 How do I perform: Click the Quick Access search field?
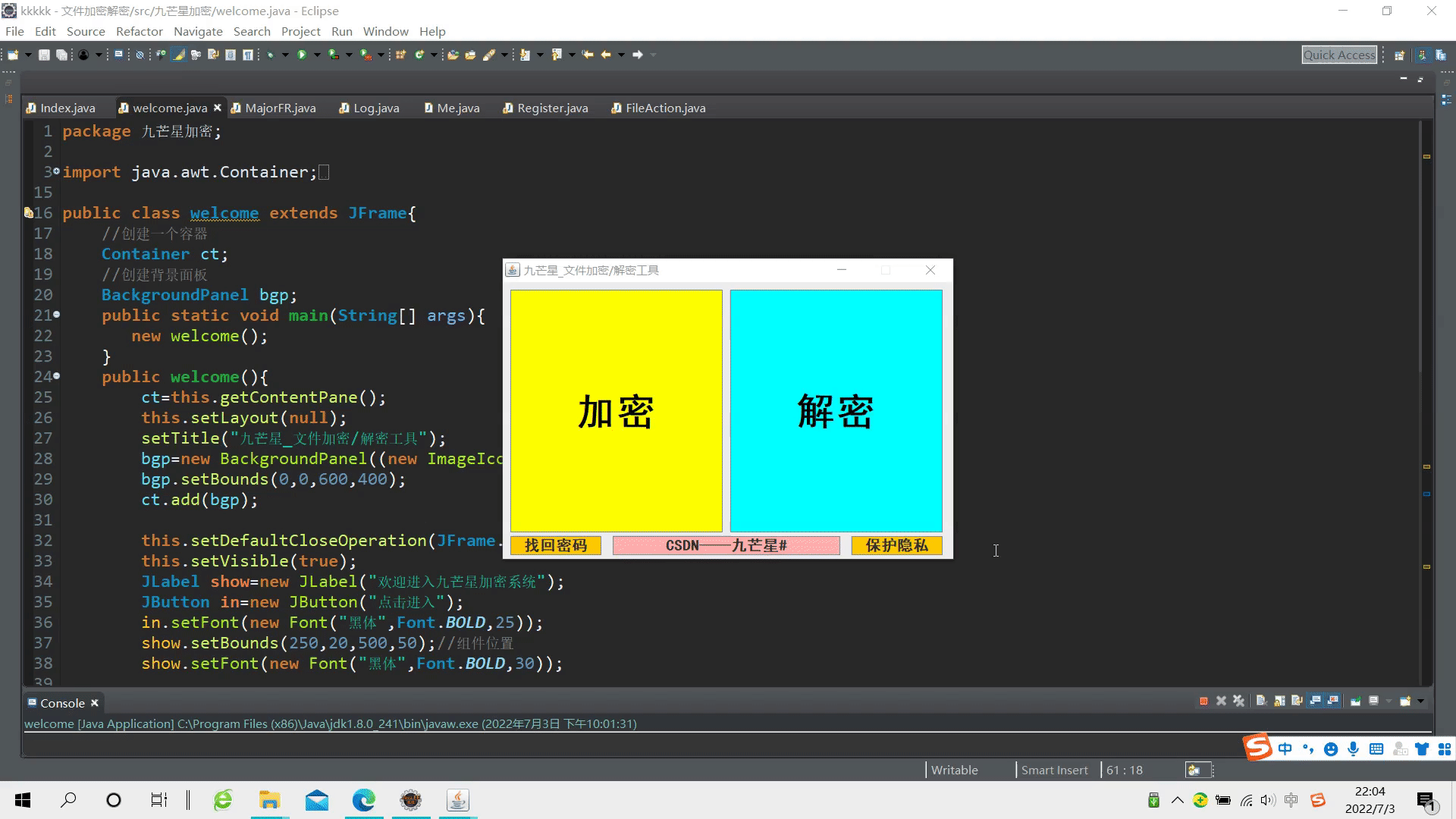(x=1338, y=55)
